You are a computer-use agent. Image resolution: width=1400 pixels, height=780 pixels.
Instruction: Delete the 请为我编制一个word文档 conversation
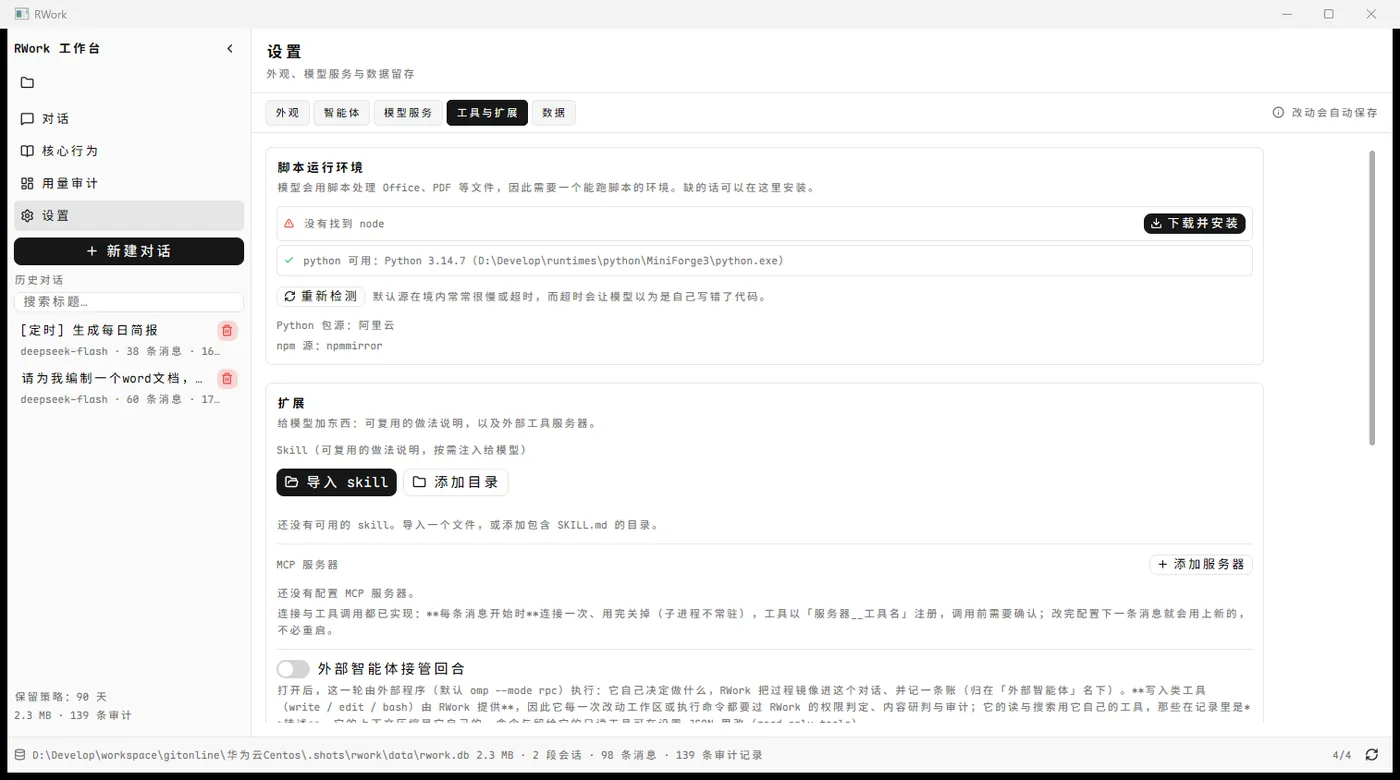tap(227, 378)
